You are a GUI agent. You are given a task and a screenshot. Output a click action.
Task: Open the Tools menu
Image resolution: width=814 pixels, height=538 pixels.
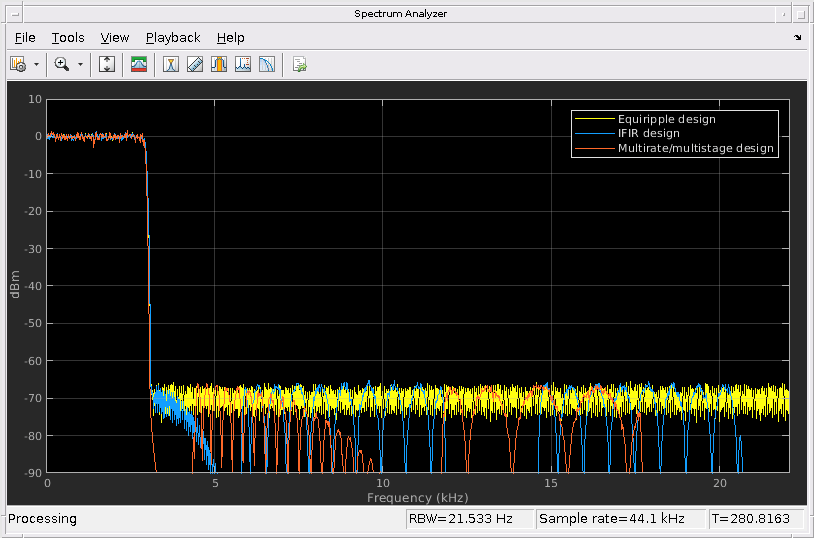click(68, 37)
